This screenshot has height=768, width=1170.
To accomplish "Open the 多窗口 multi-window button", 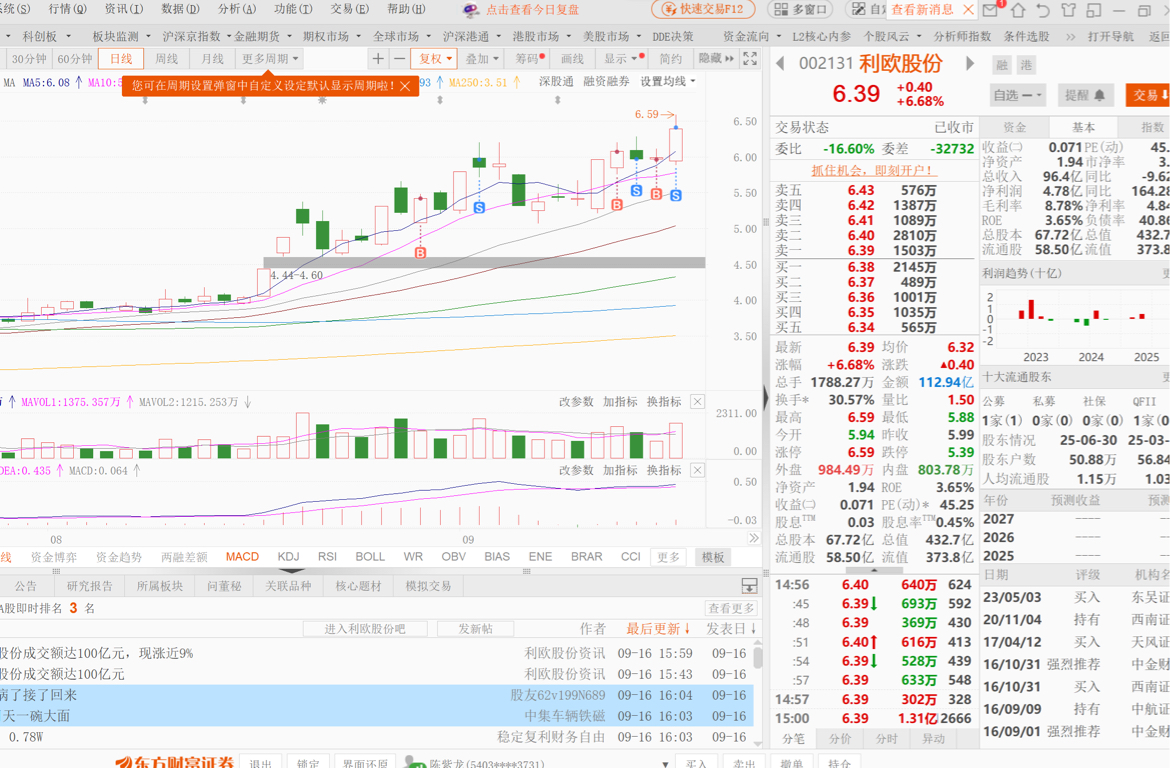I will pos(801,10).
